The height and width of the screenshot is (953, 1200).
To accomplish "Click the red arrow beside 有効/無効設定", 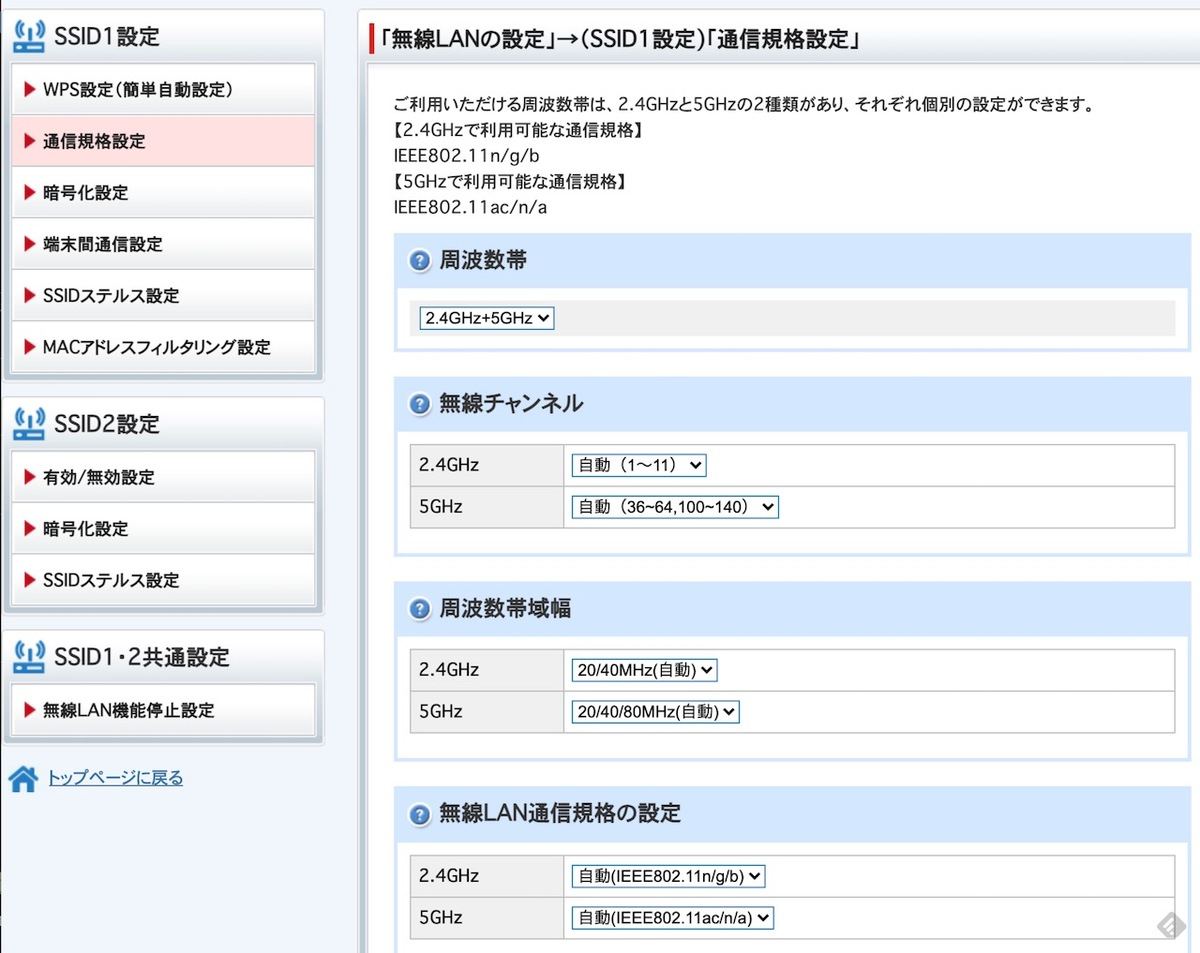I will point(29,477).
